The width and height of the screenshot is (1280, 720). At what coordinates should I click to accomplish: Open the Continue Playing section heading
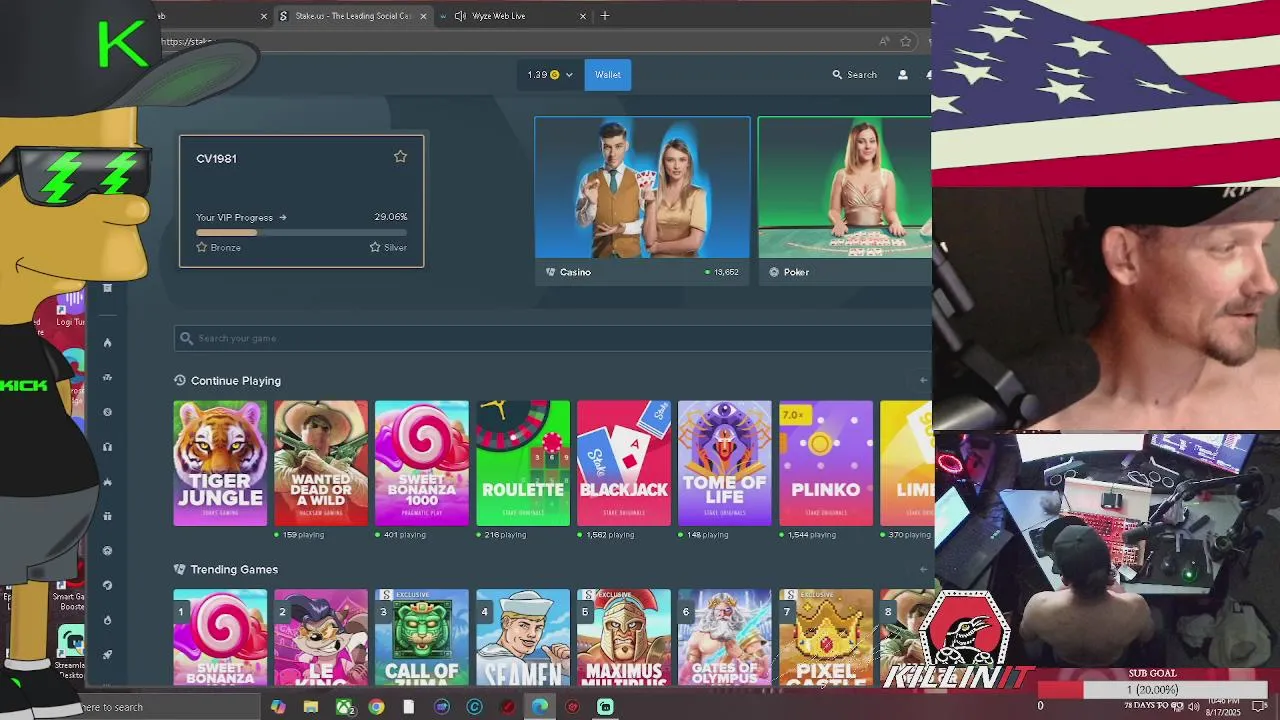click(x=236, y=381)
